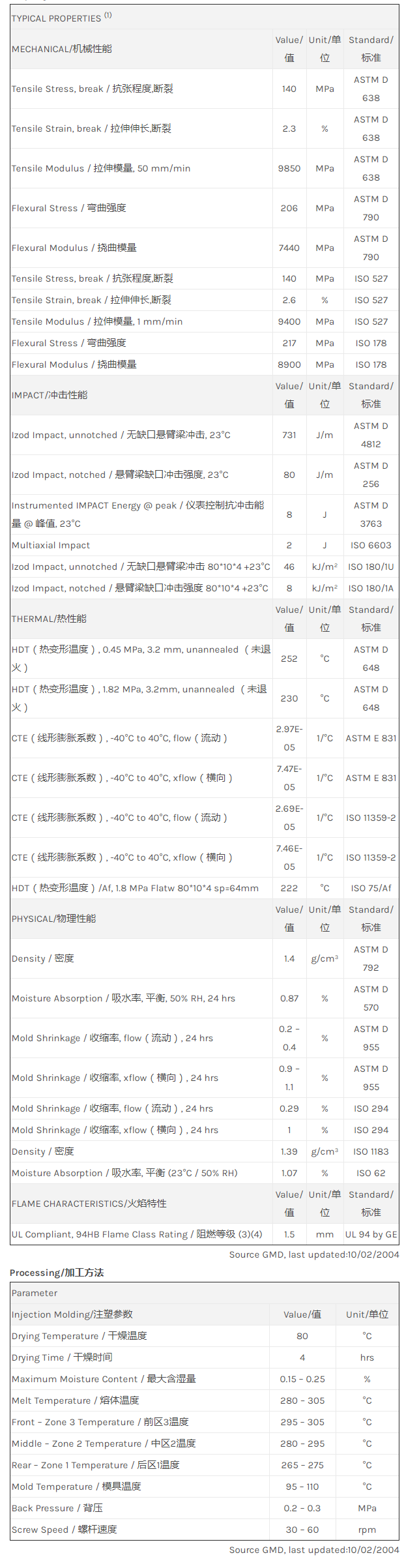Screen dimensions: 404x1568
Task: Select the THERMAL/热性能 section header
Action: (49, 619)
